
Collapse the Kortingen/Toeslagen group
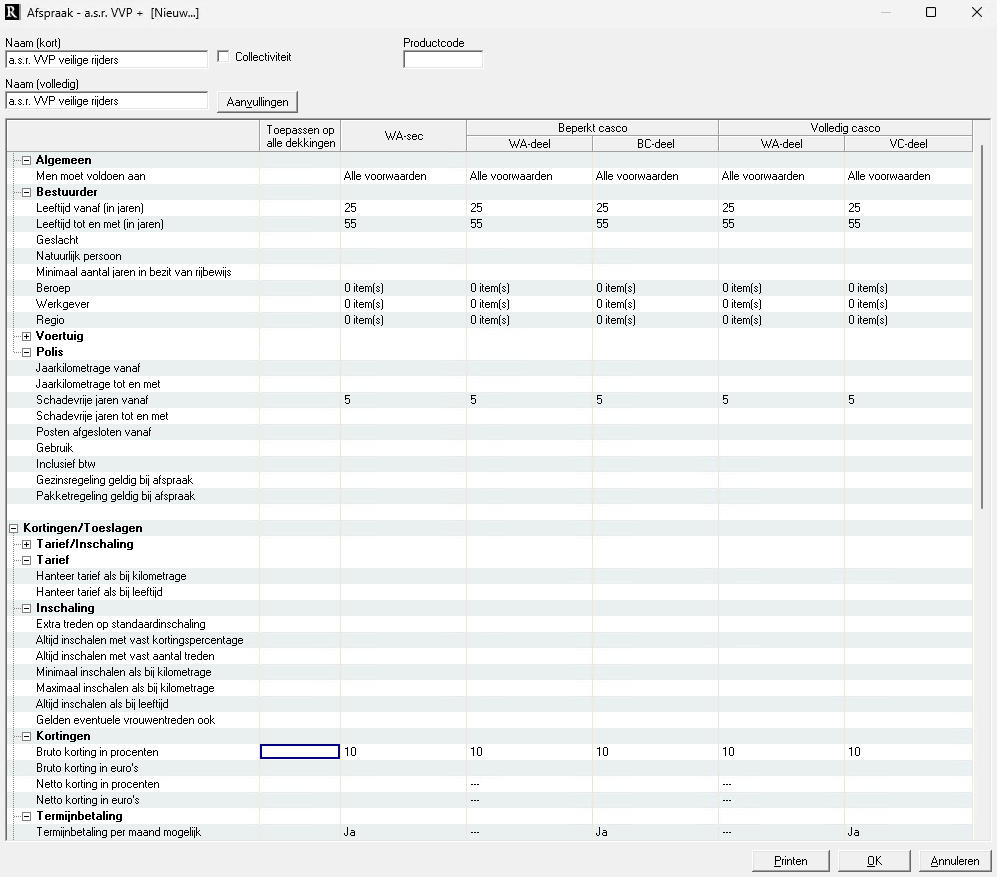pos(14,528)
